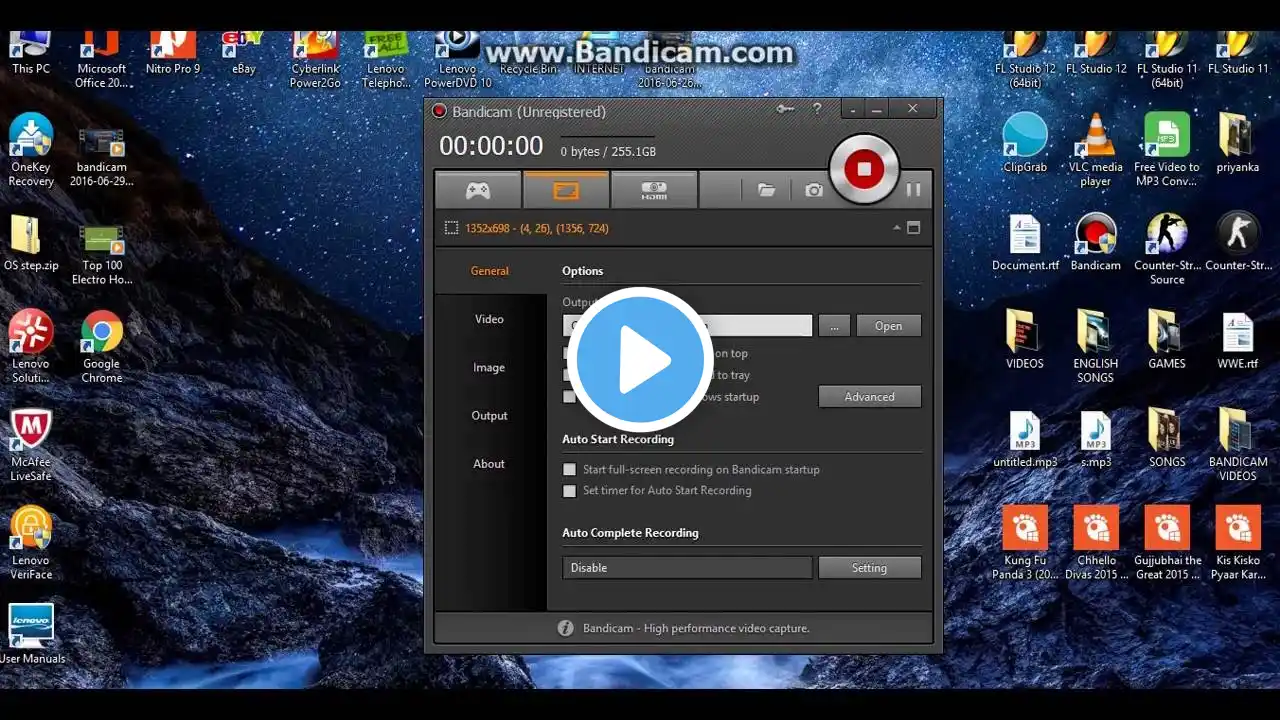Open output folder via toolbar folder icon
The image size is (1280, 720).
(x=766, y=190)
